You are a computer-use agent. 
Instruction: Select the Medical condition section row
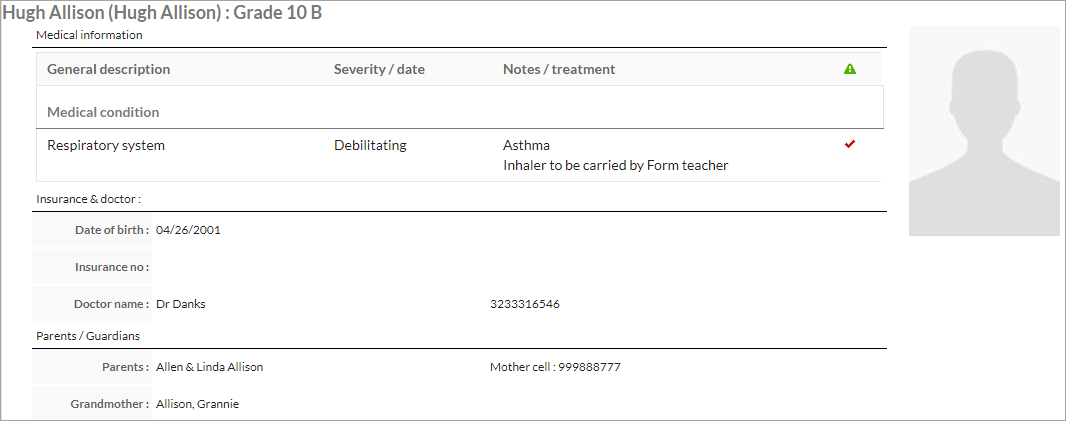(460, 112)
